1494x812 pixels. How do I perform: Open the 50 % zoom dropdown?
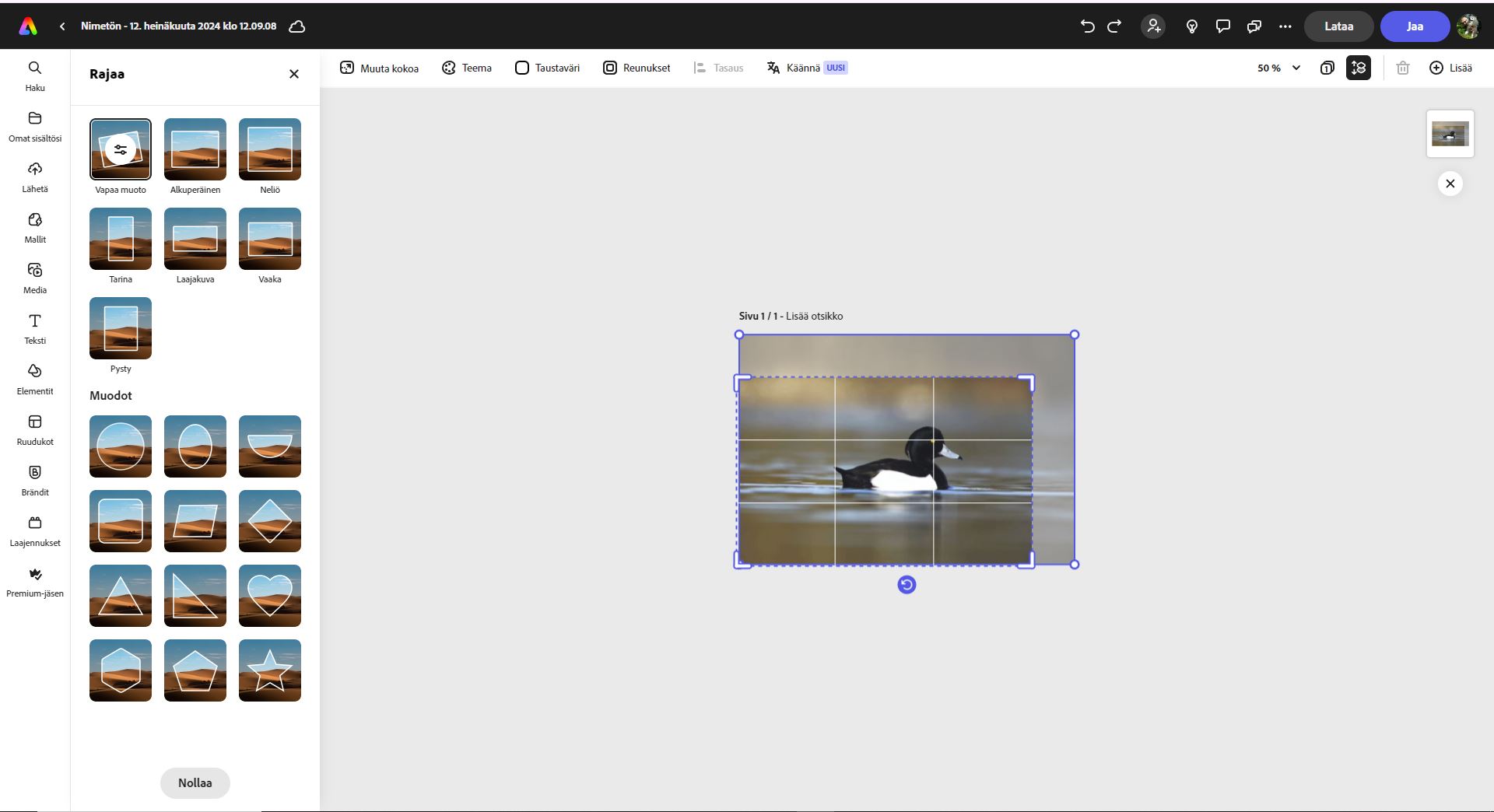coord(1278,68)
